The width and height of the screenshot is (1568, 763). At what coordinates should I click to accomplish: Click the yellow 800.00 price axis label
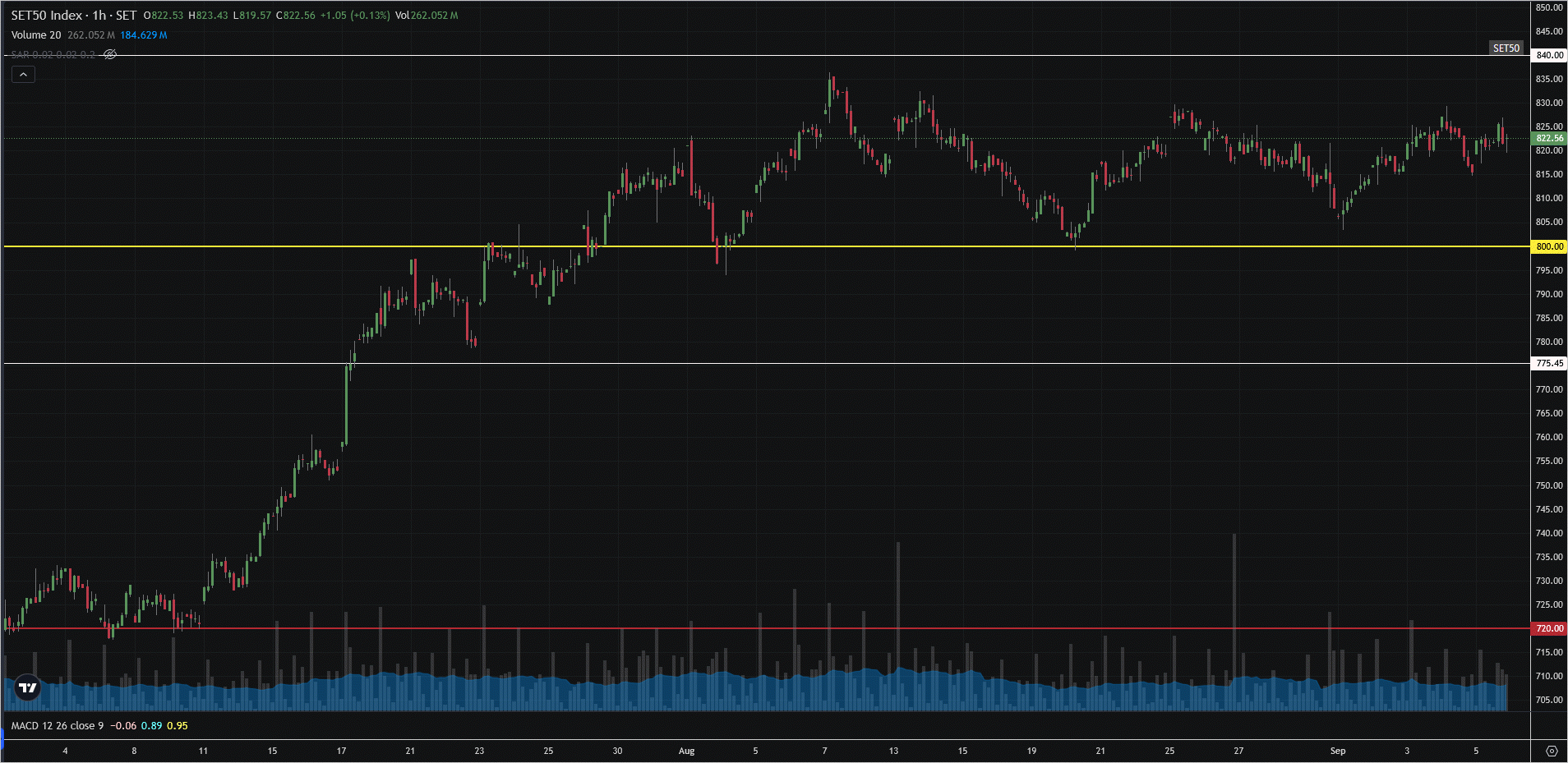click(1549, 246)
